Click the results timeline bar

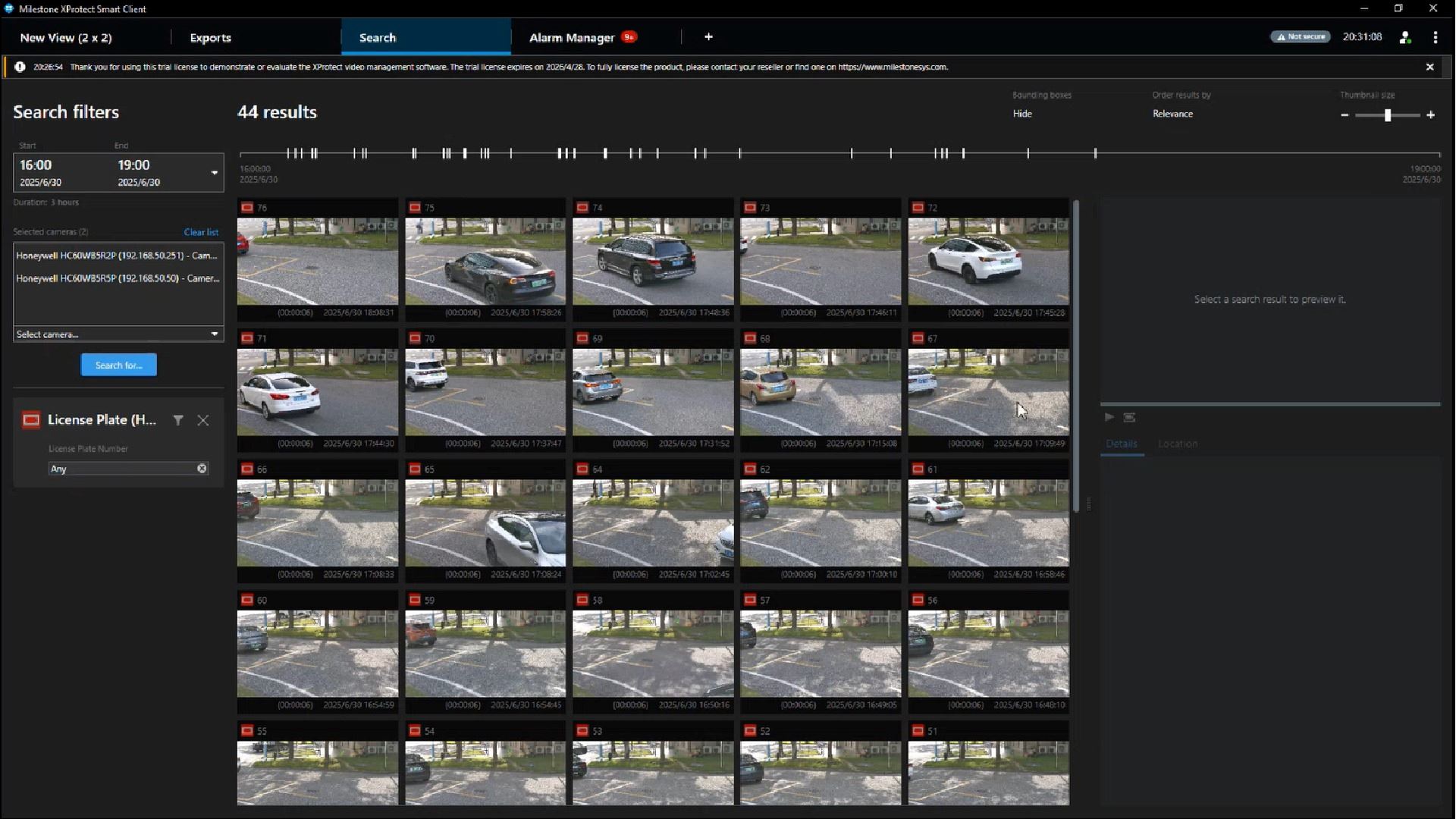pos(839,153)
